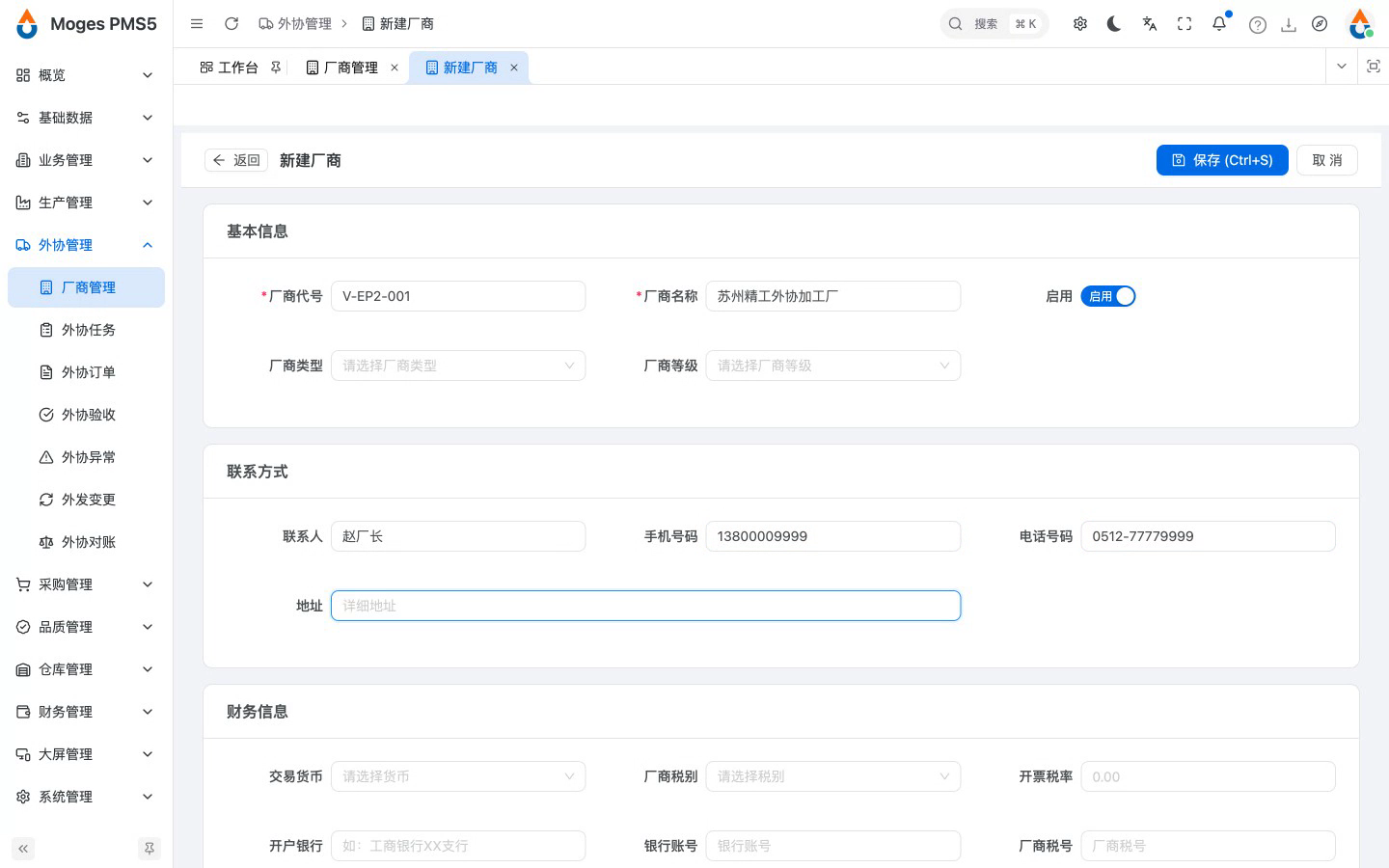Click the download icon in header
This screenshot has height=868, width=1389.
[x=1289, y=25]
